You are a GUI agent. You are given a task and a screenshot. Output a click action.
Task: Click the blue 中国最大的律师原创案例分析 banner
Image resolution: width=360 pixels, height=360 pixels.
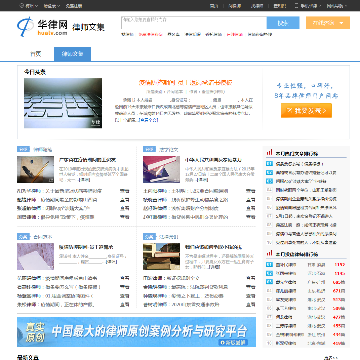click(137, 332)
